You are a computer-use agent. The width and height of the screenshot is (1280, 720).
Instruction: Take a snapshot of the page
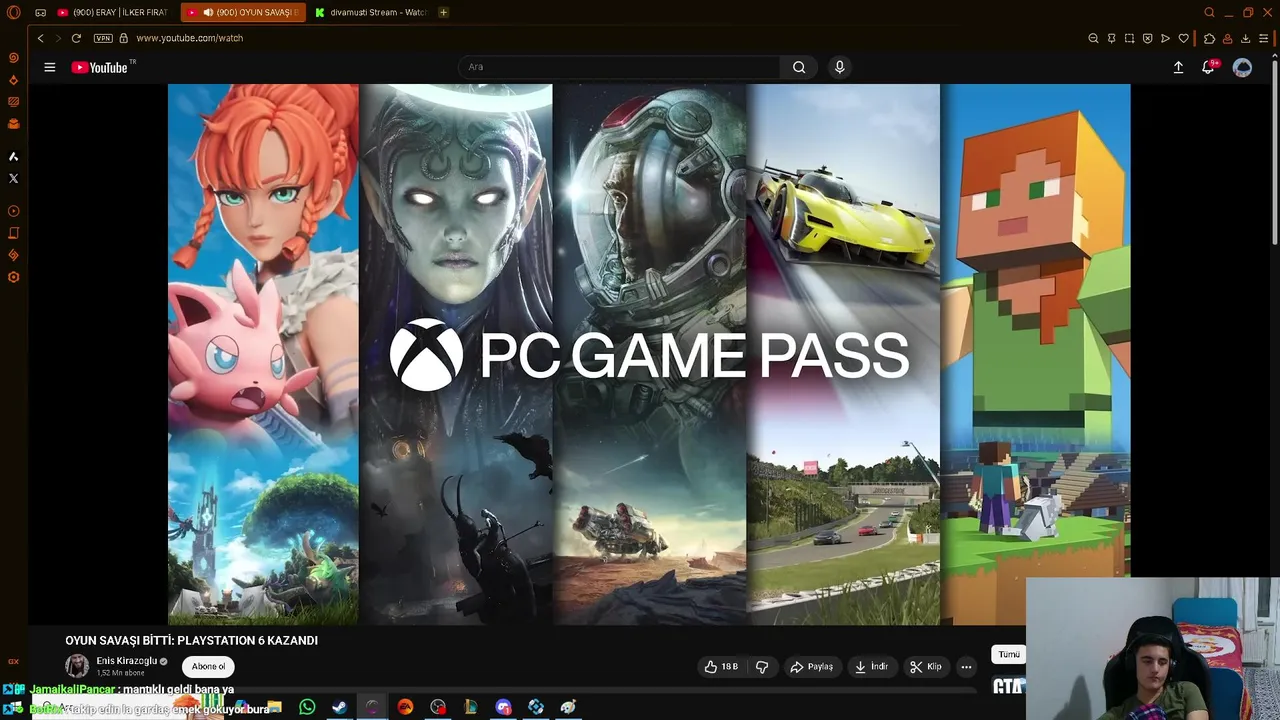pyautogui.click(x=1129, y=38)
